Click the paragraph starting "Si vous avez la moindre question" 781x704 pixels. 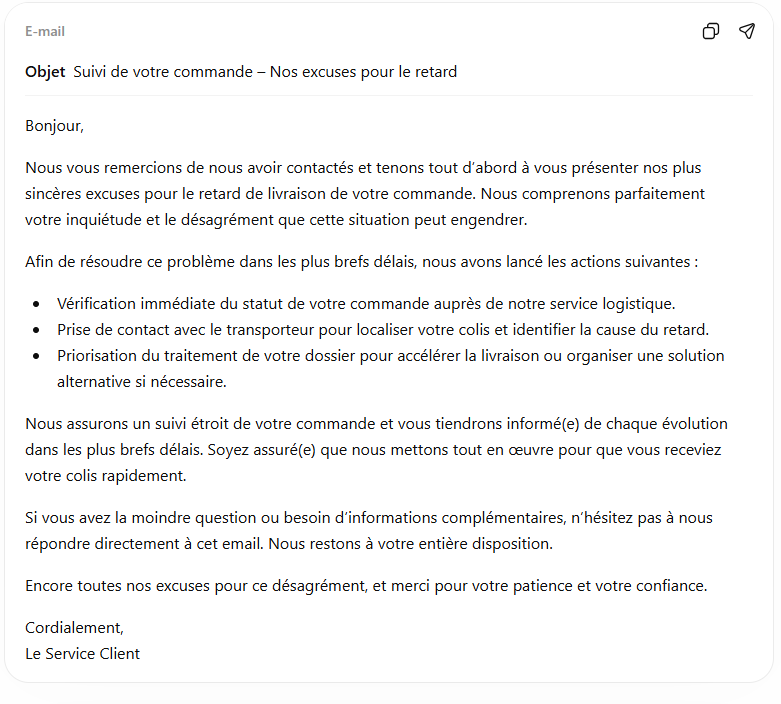coord(368,531)
